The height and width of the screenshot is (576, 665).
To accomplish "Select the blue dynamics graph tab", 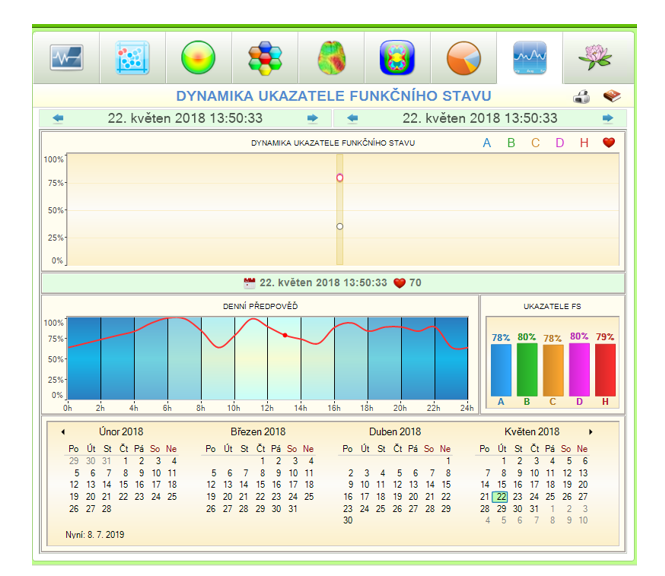I will pyautogui.click(x=530, y=57).
